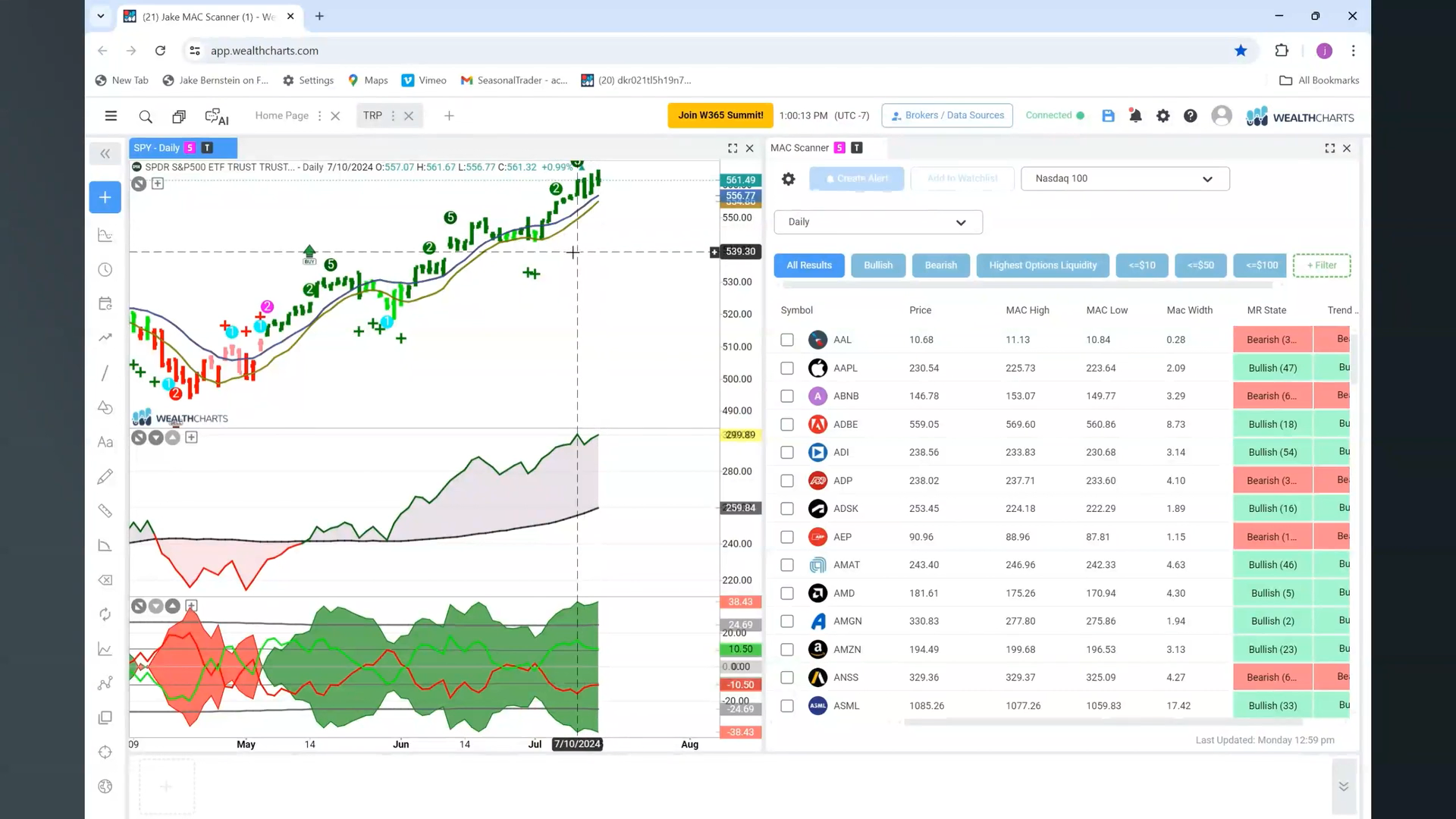Maximize the SPY chart panel

[733, 149]
